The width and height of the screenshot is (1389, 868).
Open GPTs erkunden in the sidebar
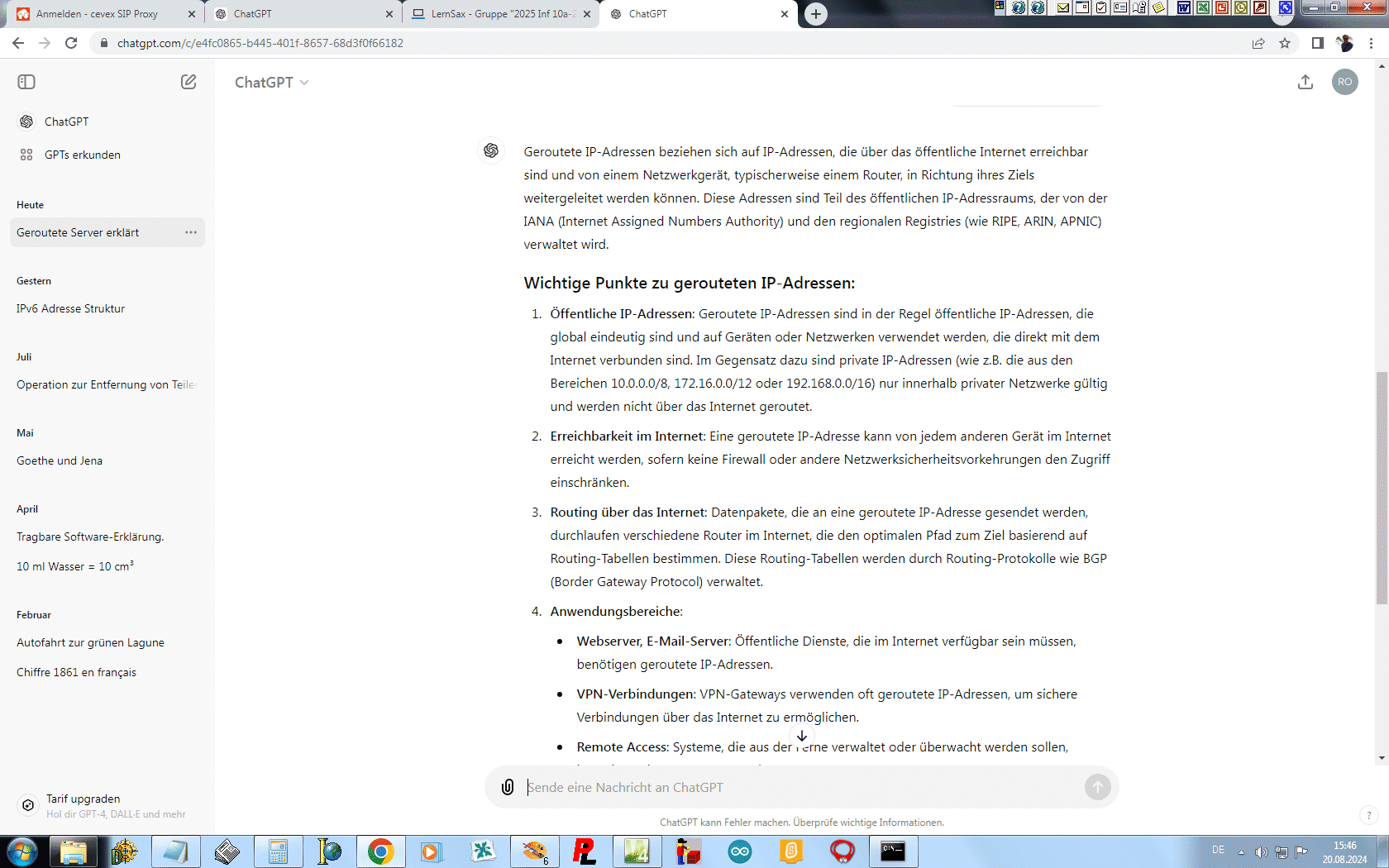point(107,155)
